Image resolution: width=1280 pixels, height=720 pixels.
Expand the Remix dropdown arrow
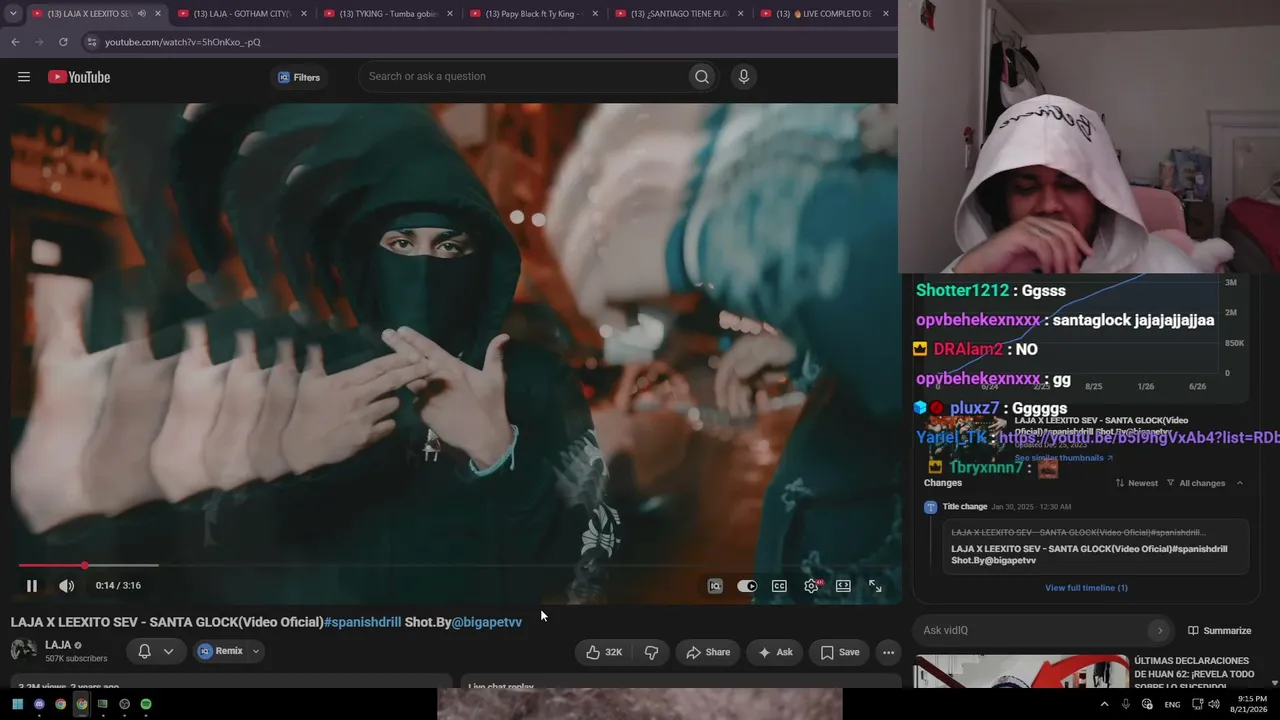[256, 651]
